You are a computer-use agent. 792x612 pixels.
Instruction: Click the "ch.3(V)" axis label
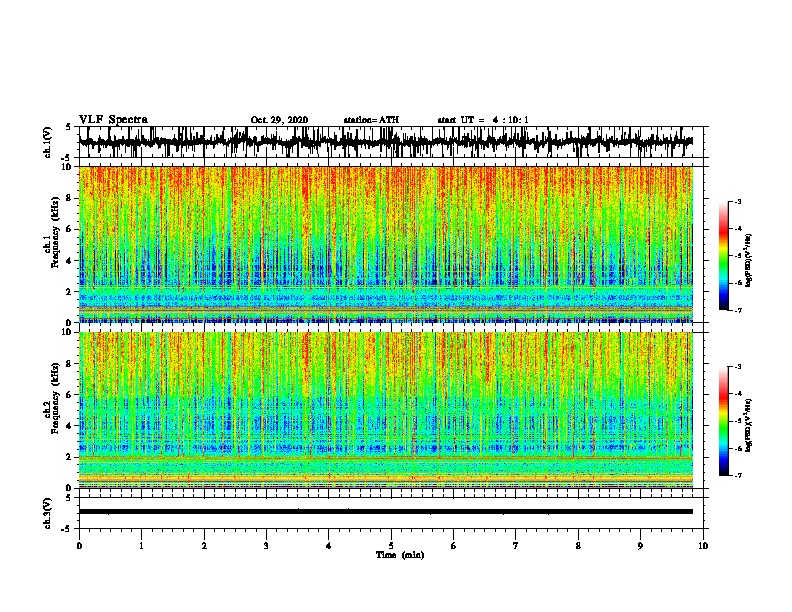point(48,513)
